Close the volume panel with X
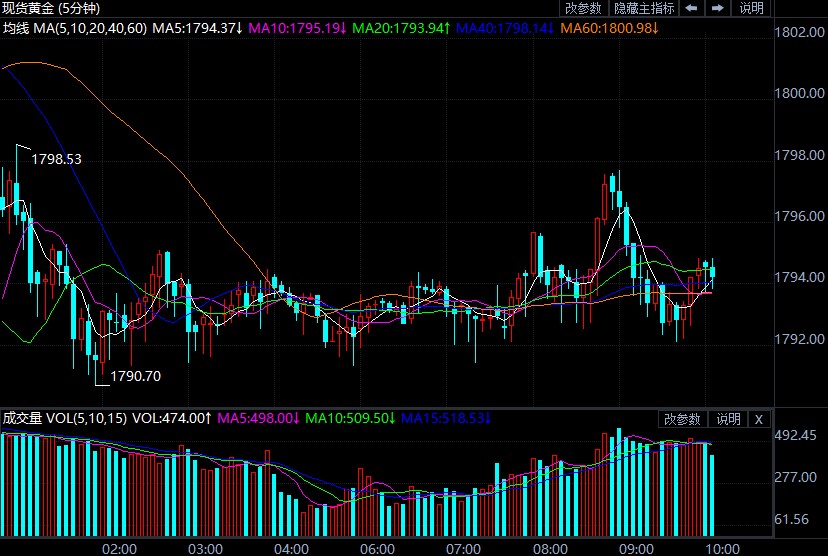Image resolution: width=828 pixels, height=556 pixels. (x=759, y=419)
